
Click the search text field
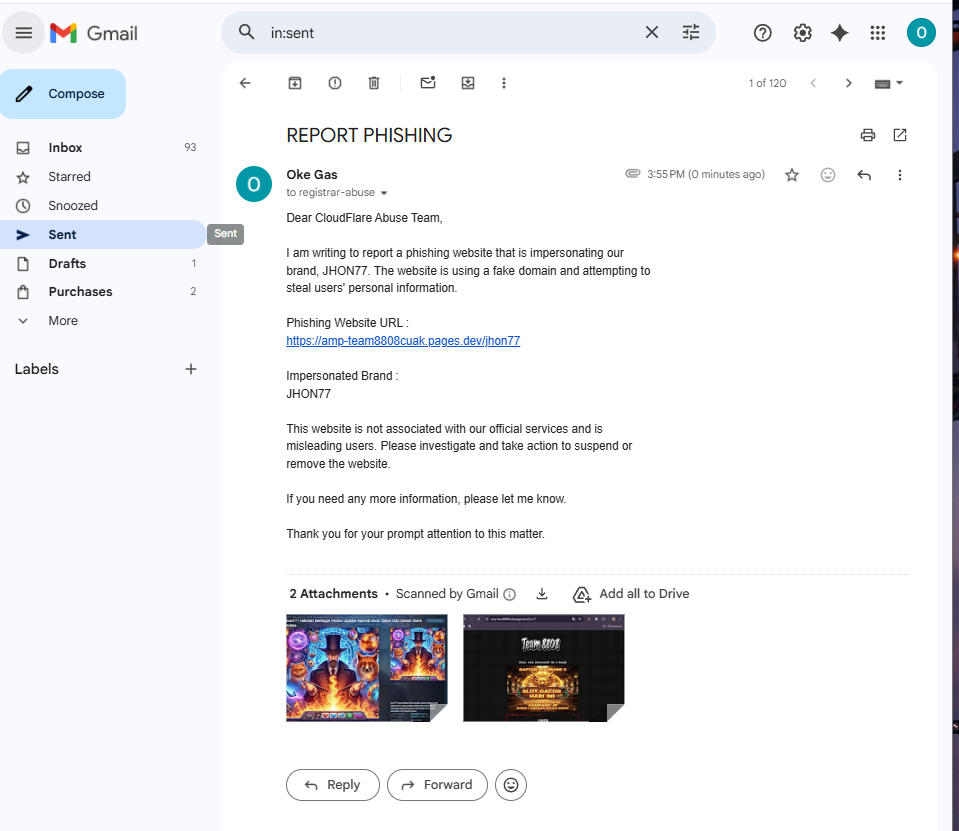[x=453, y=32]
